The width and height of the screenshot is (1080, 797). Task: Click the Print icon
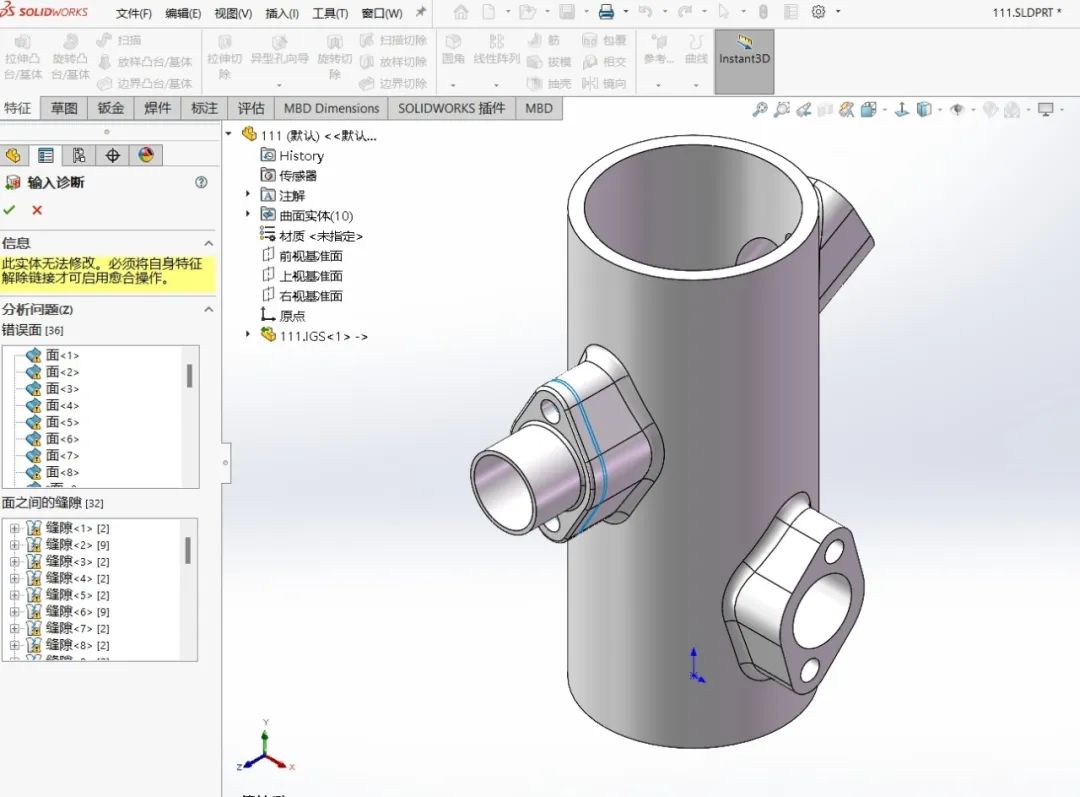click(606, 12)
